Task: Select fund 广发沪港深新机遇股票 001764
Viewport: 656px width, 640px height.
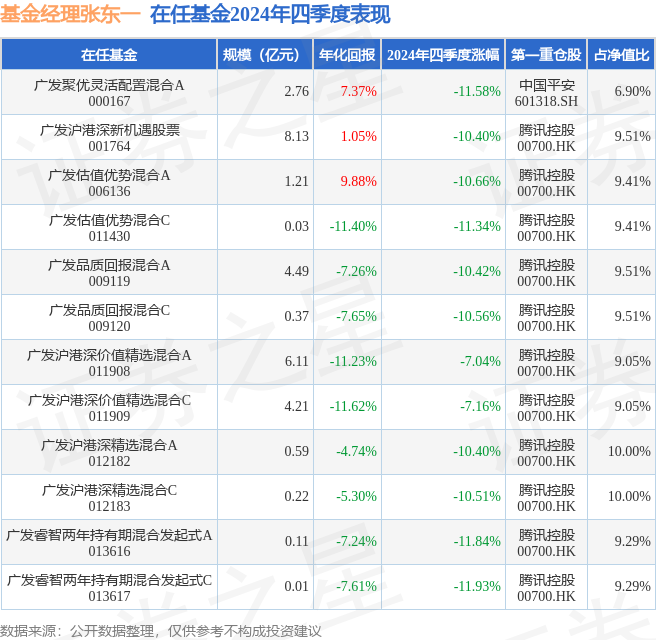Action: (109, 138)
